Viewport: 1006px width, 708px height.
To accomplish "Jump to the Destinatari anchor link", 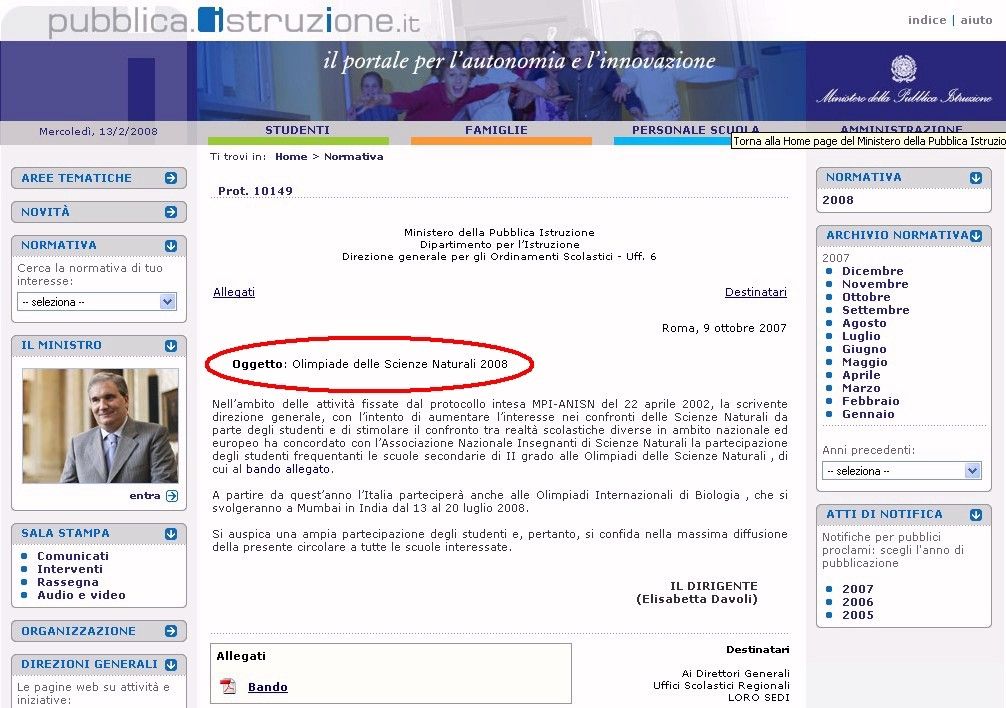I will pyautogui.click(x=756, y=292).
